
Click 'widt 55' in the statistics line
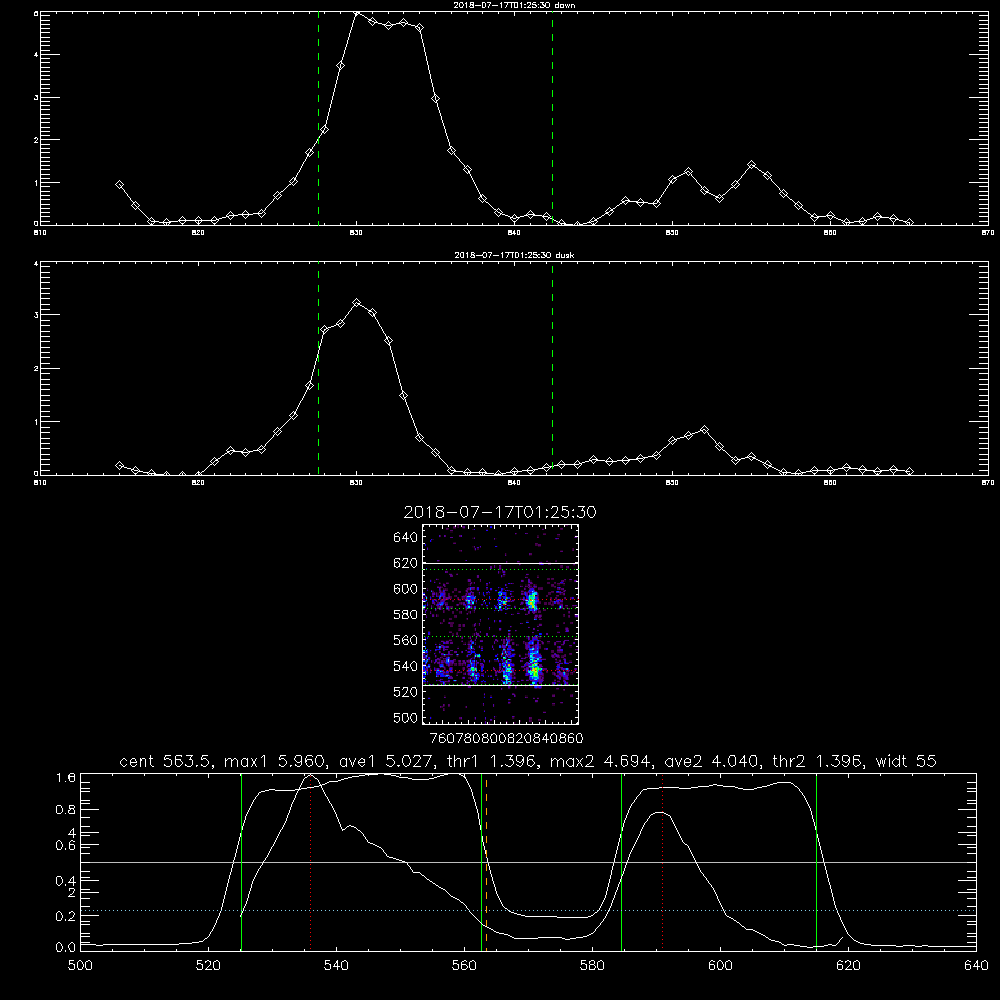tap(906, 761)
